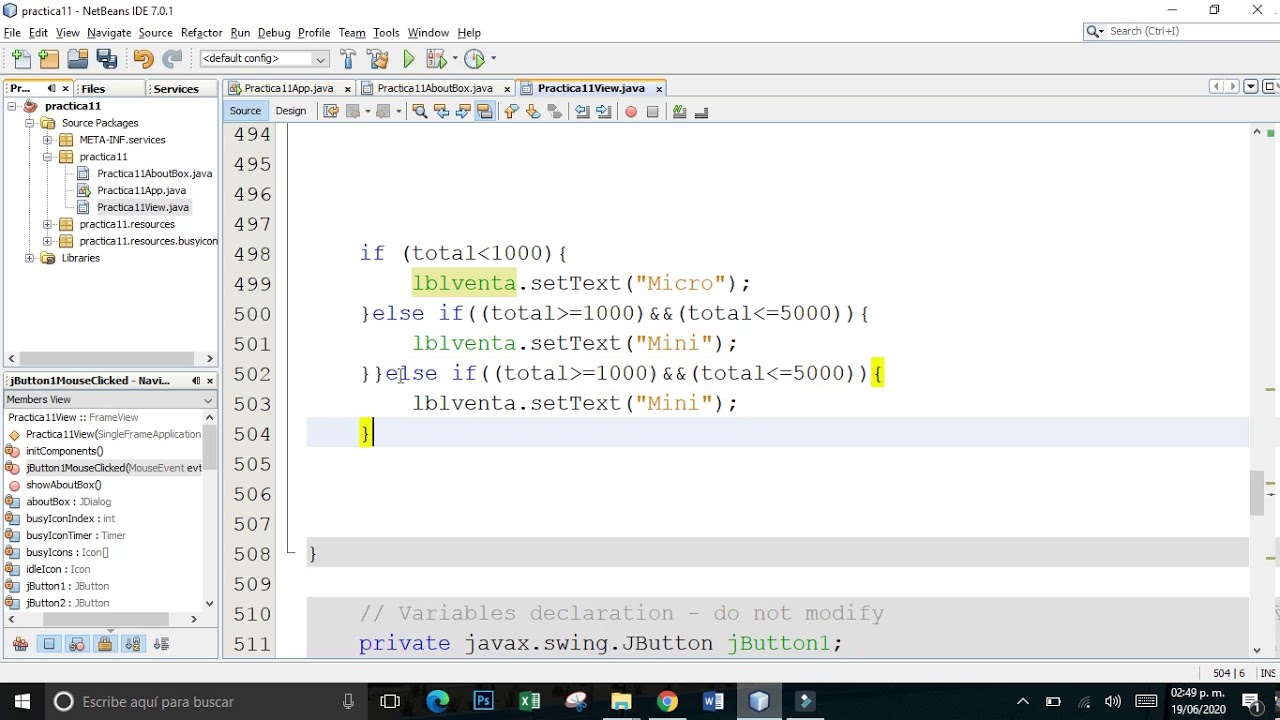1280x720 pixels.
Task: Toggle Show Inherited Members in Navigator
Action: tap(21, 644)
